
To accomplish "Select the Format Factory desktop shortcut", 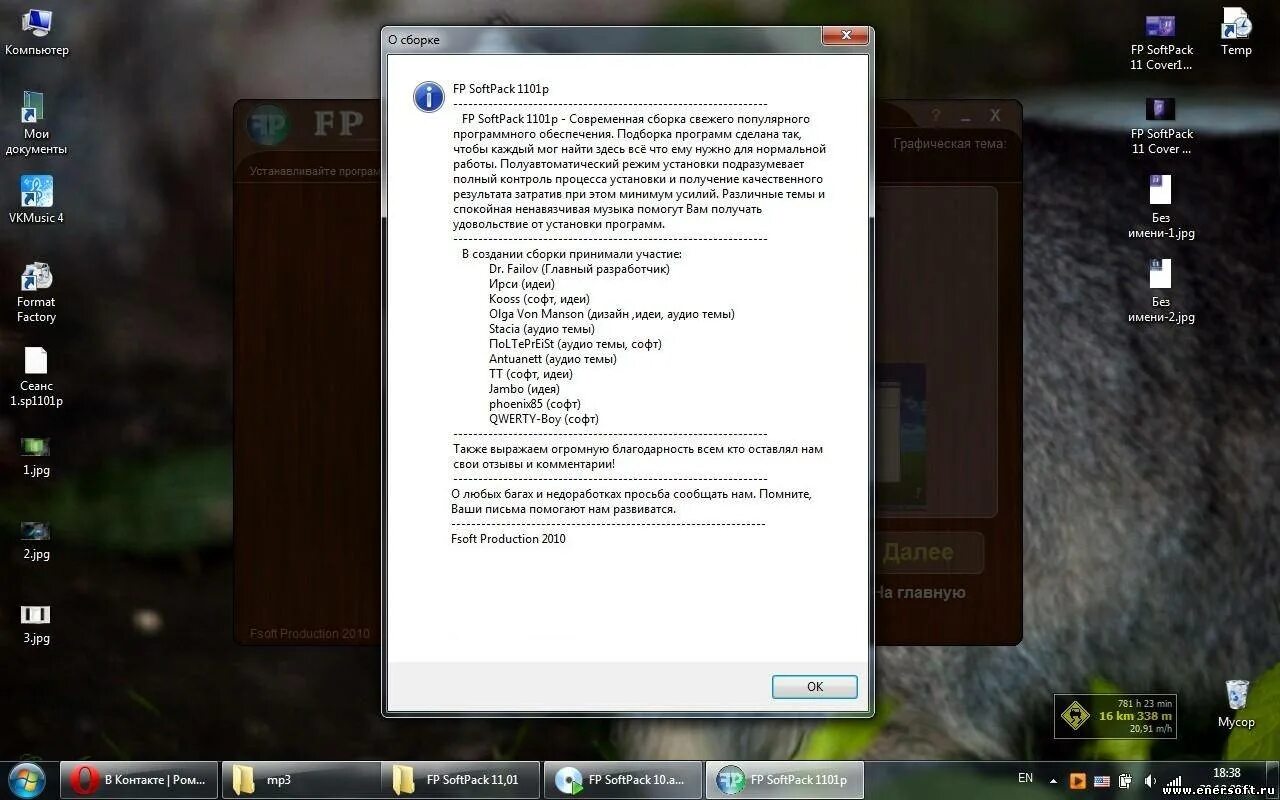I will [x=37, y=292].
